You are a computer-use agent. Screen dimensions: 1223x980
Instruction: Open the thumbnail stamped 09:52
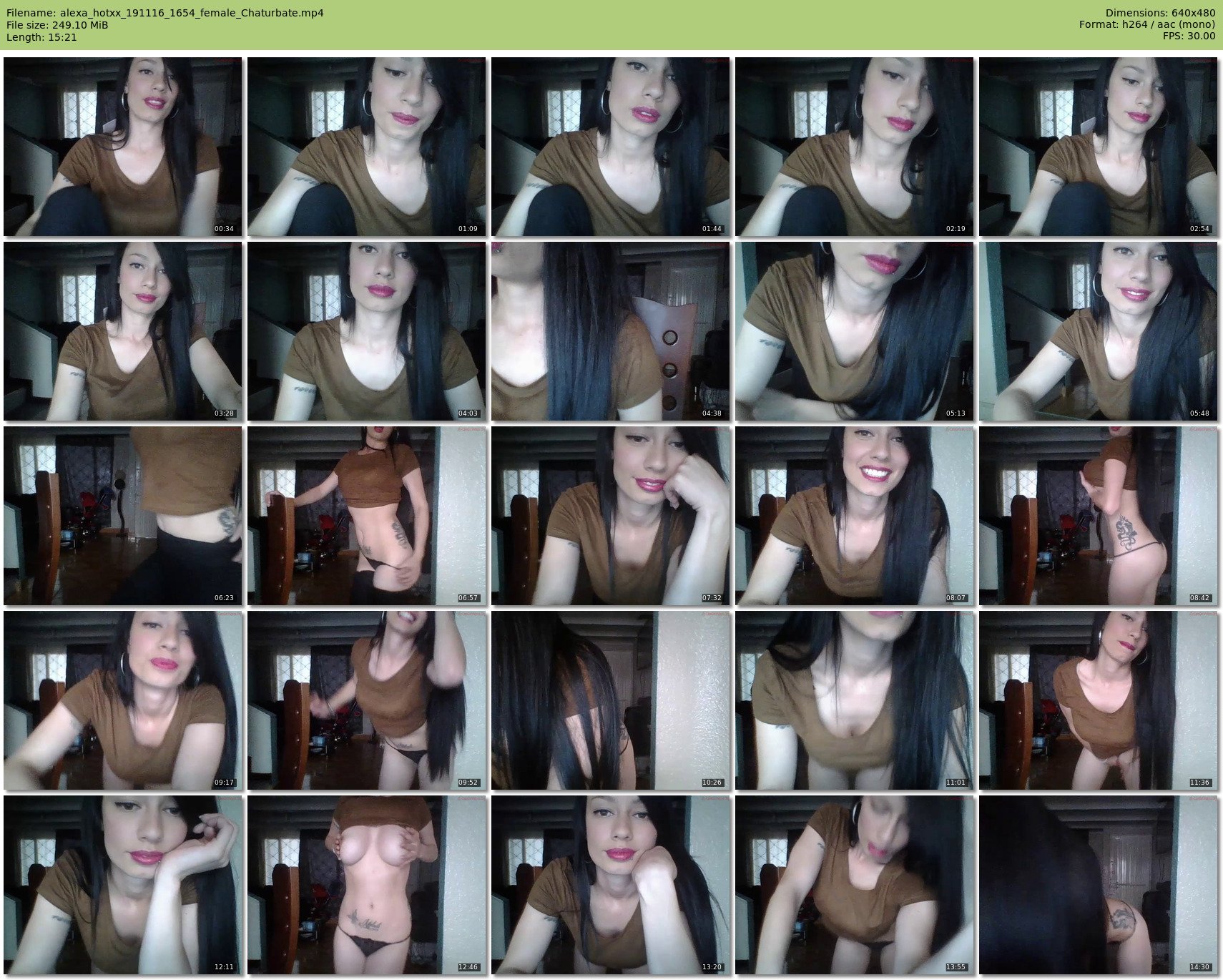point(367,700)
